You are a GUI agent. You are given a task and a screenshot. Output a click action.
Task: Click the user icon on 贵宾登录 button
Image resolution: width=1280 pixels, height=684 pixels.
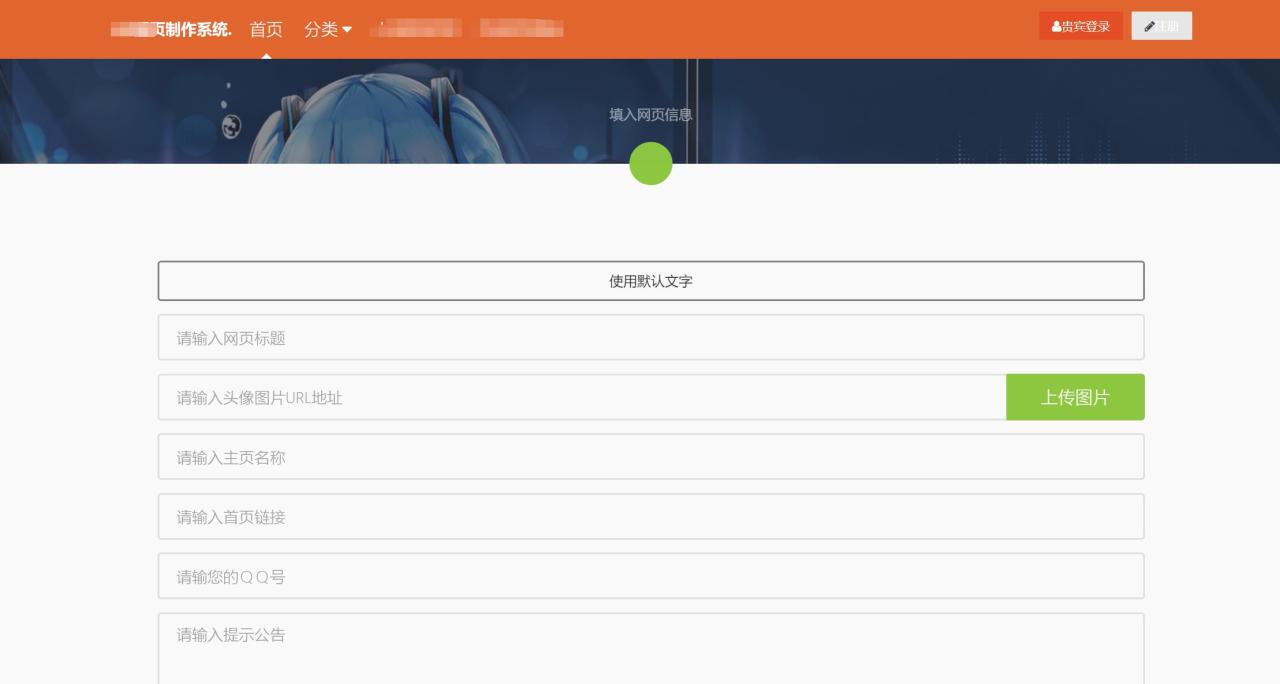(x=1055, y=25)
